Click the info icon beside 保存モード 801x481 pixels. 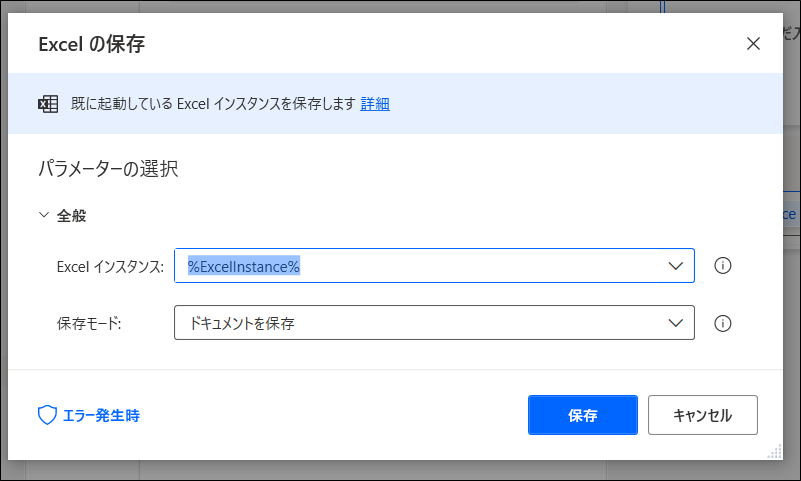(722, 323)
